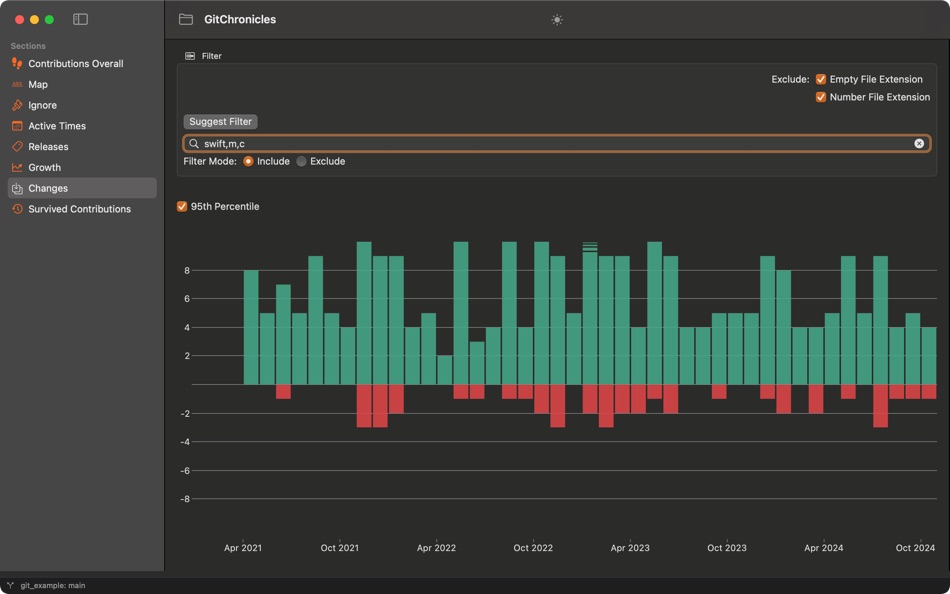Click the Changes sidebar icon
The width and height of the screenshot is (950, 594).
(x=17, y=188)
